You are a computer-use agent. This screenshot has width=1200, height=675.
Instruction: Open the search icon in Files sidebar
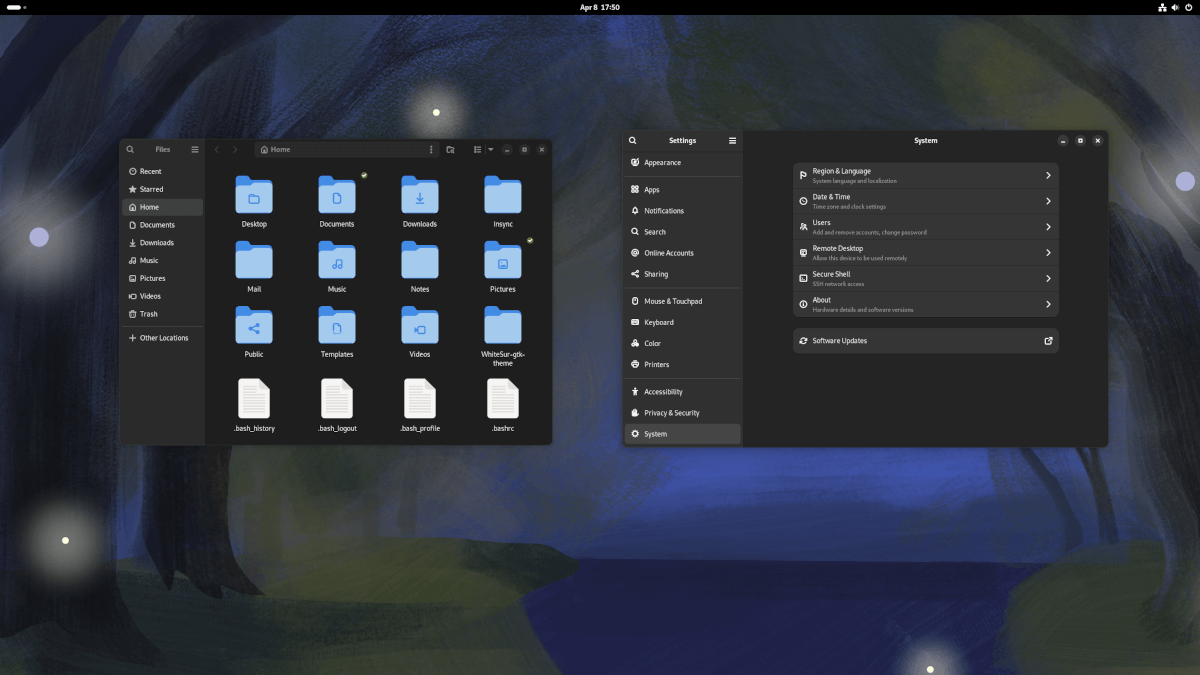point(130,149)
